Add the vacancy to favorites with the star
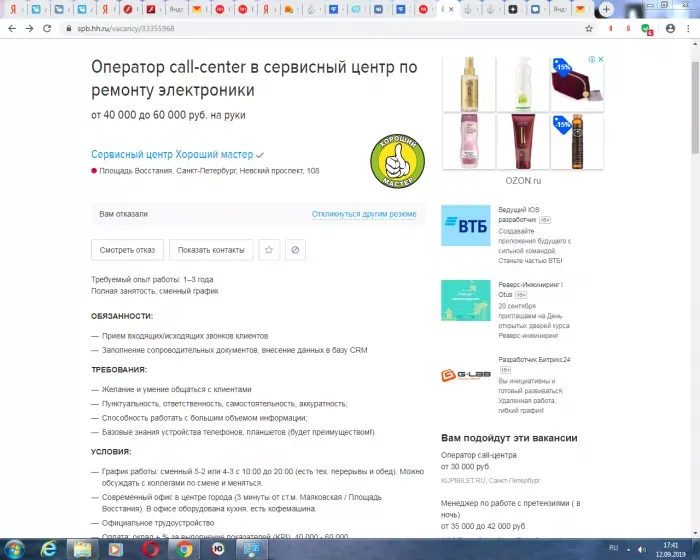Screen dimensions: 700x560 [x=269, y=250]
